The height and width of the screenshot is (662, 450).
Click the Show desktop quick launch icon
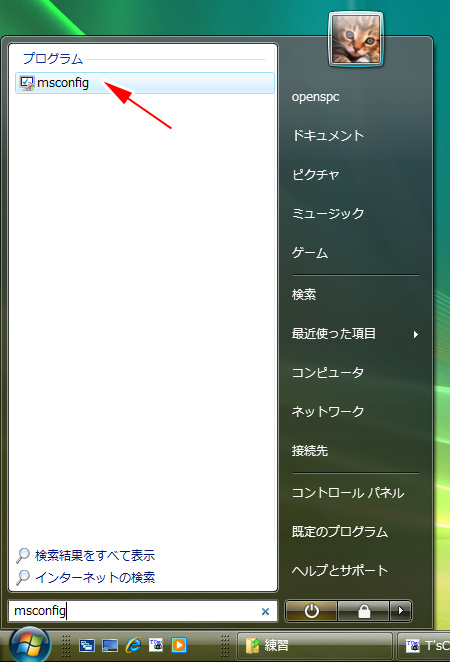110,645
